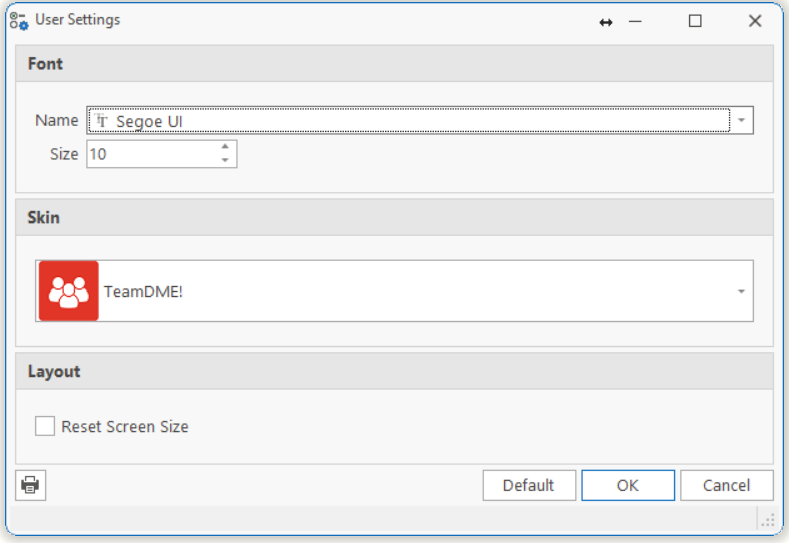This screenshot has height=543, width=789.
Task: Click the Cancel button
Action: pos(726,485)
